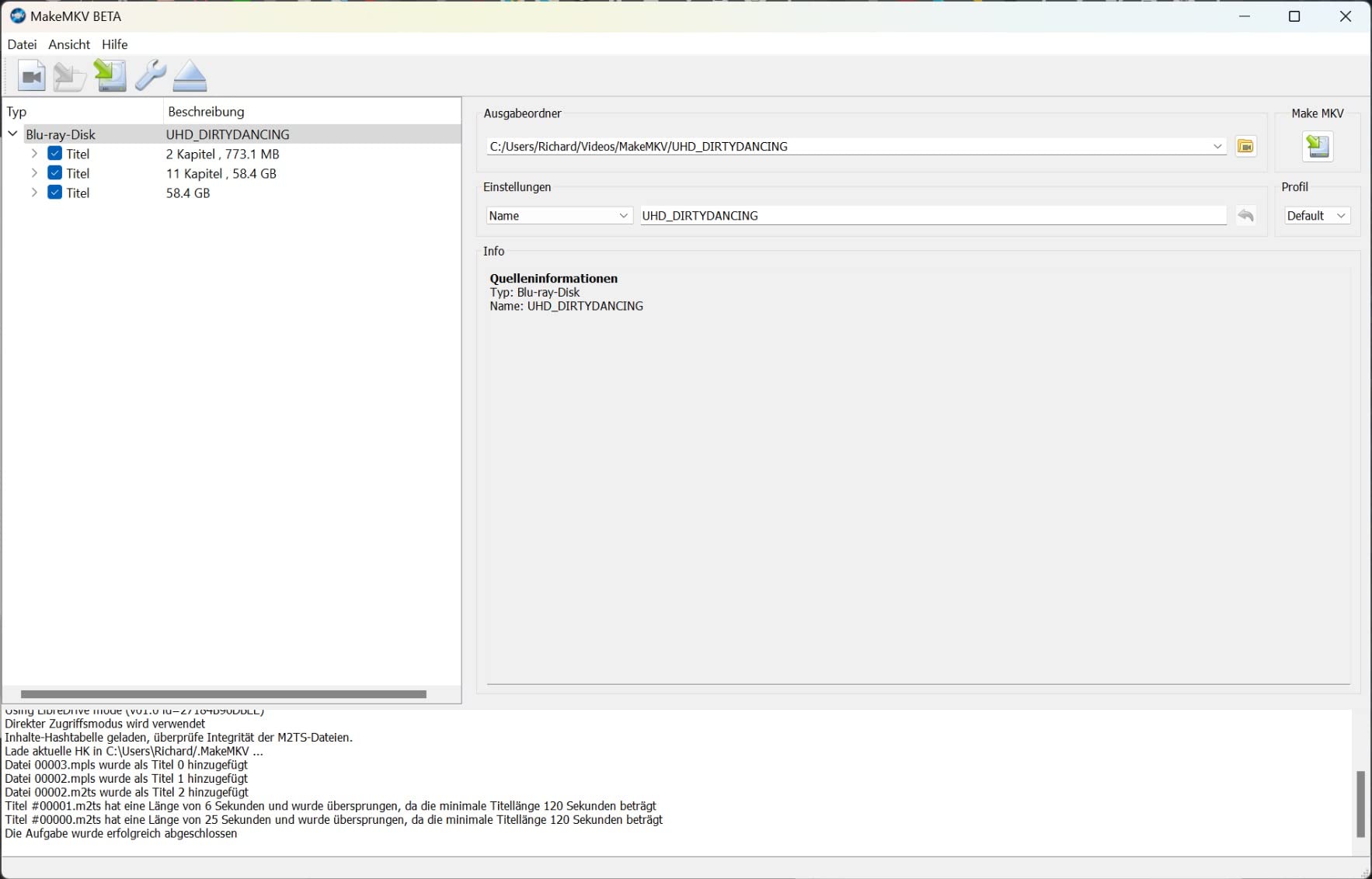Select the title row '2 Kapitel , 773.1 MB'
The height and width of the screenshot is (879, 1372).
point(232,154)
